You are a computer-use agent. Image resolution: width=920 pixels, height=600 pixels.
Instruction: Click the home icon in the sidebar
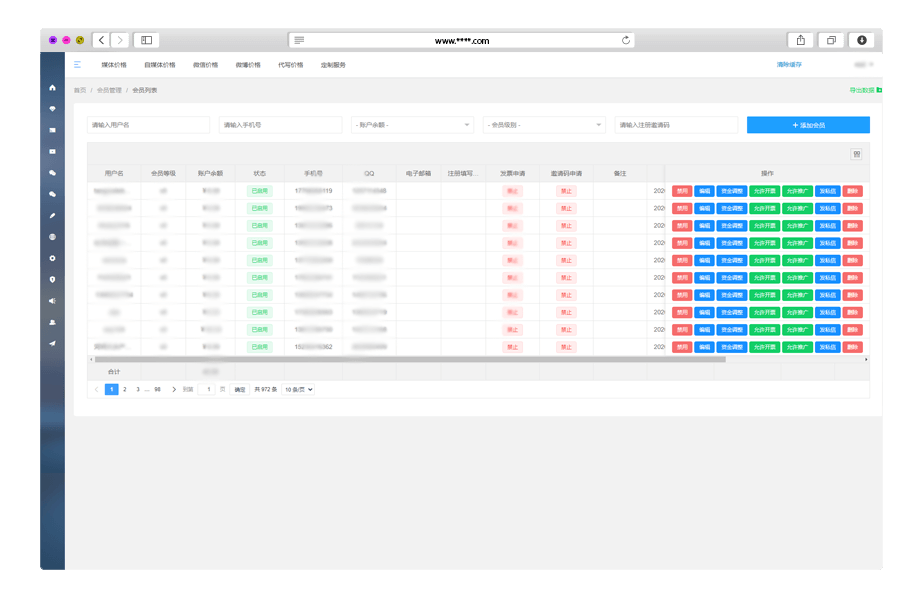[x=52, y=87]
